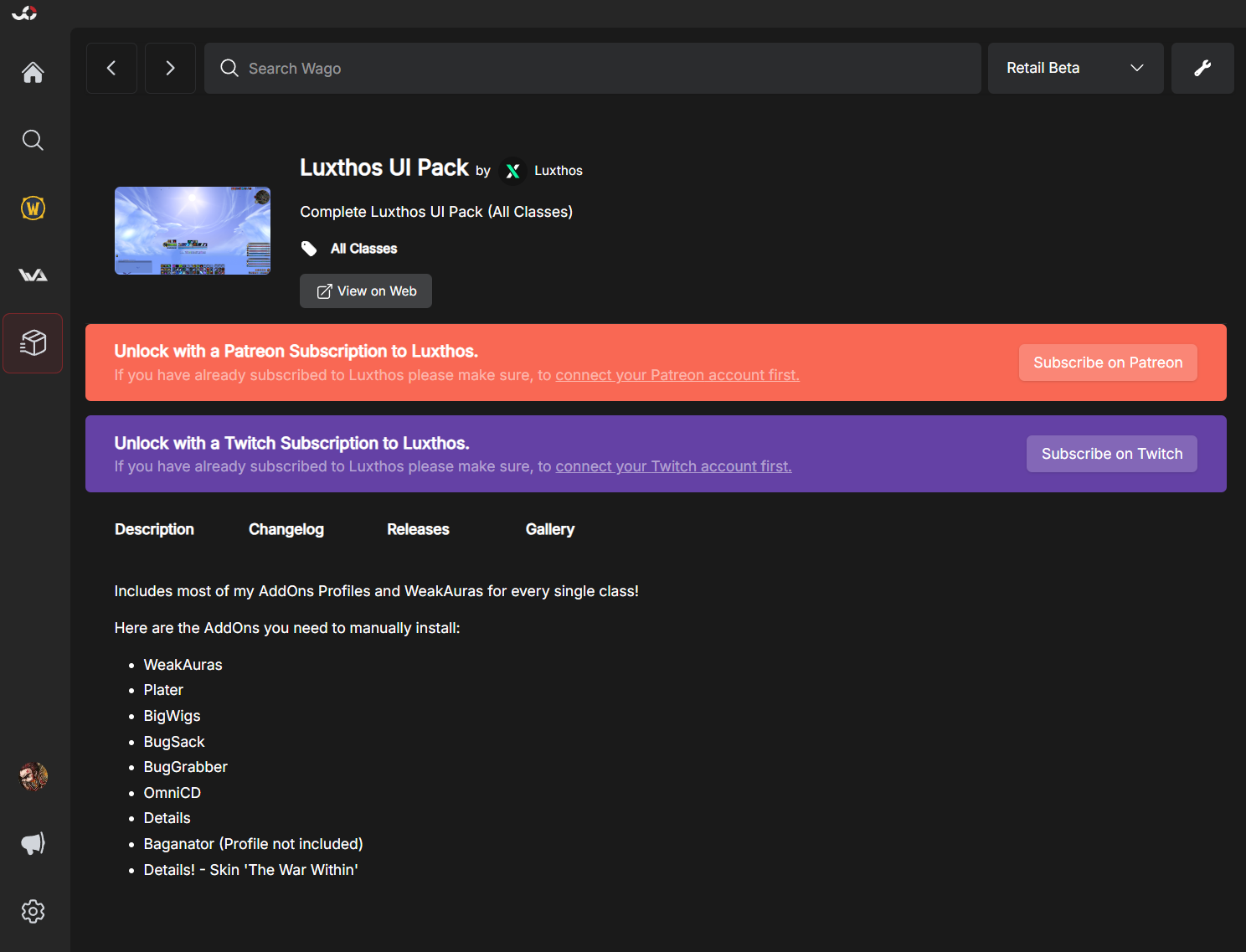Click the BugGrabber list item
Viewport: 1246px width, 952px height.
point(185,767)
